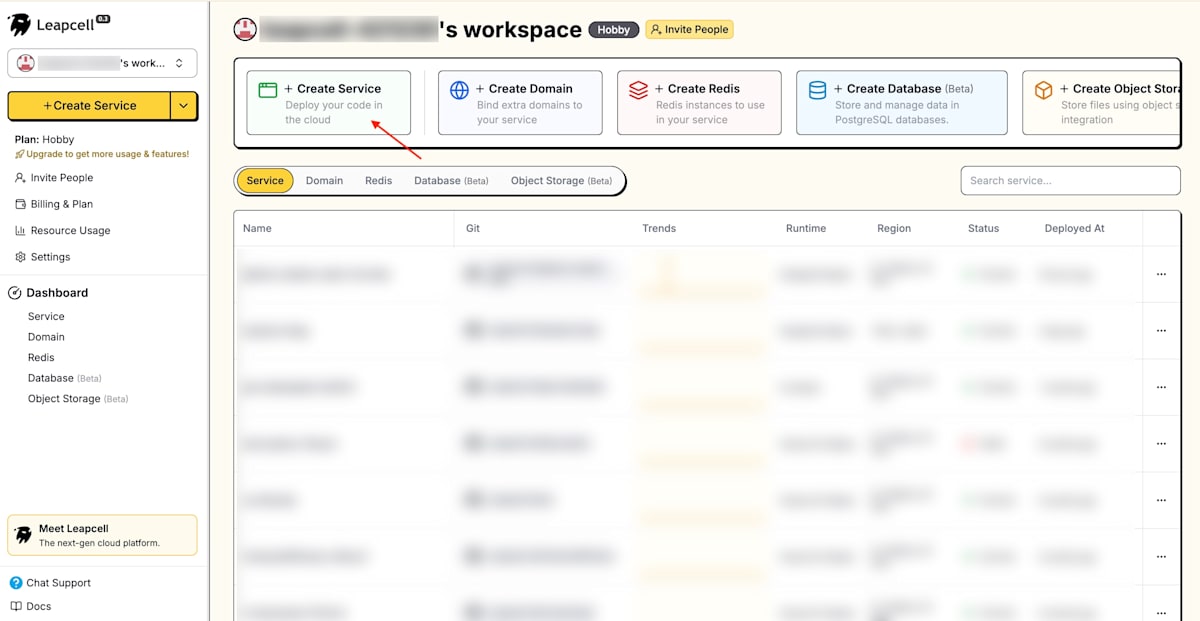The image size is (1200, 621).
Task: Click the Deployed At column header
Action: click(1074, 228)
